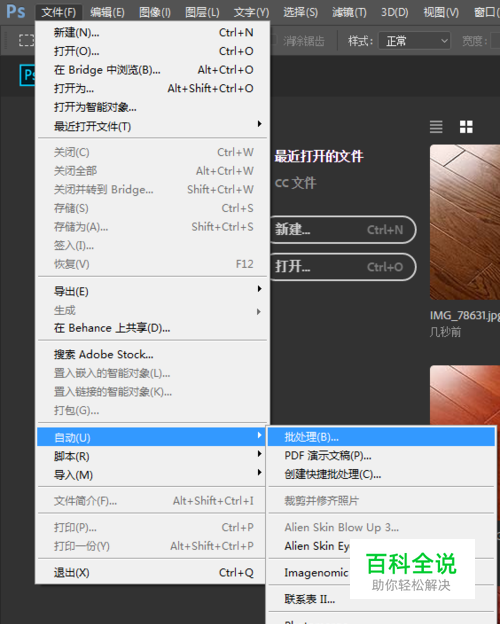Viewport: 500px width, 624px height.
Task: Open the 3D(D) menu
Action: [395, 12]
